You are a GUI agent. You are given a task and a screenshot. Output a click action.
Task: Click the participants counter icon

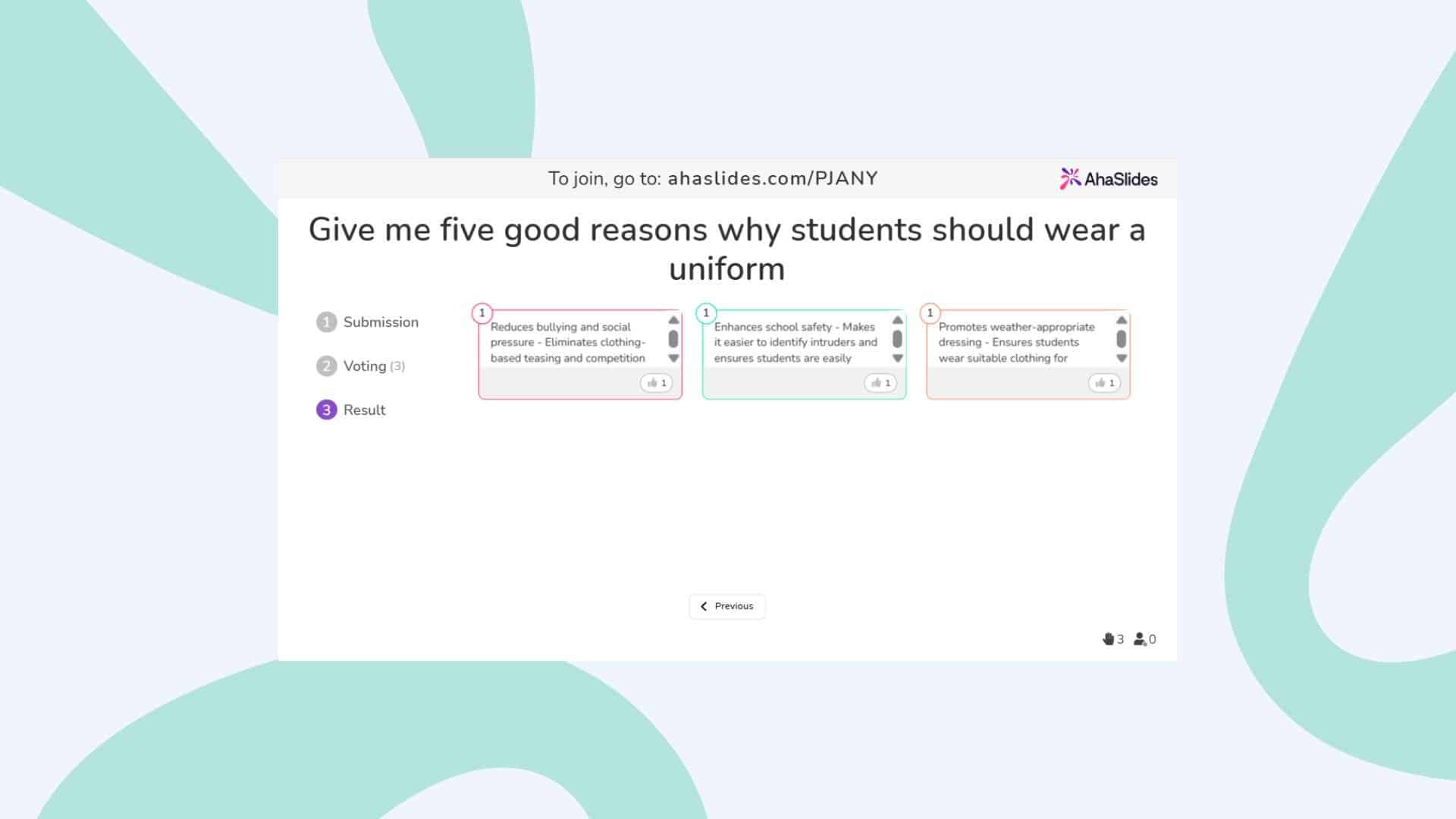tap(1141, 639)
